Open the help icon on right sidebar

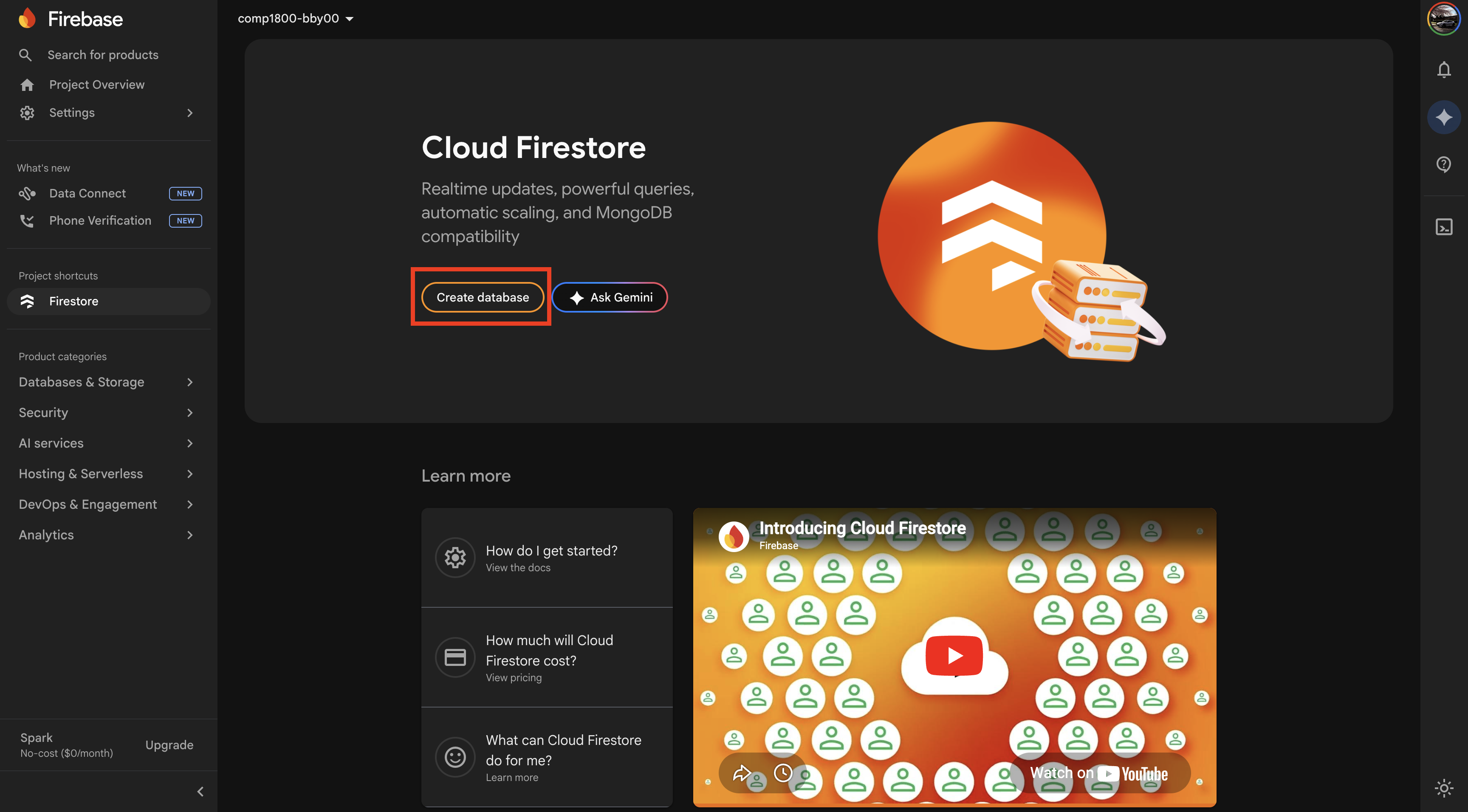click(1443, 164)
